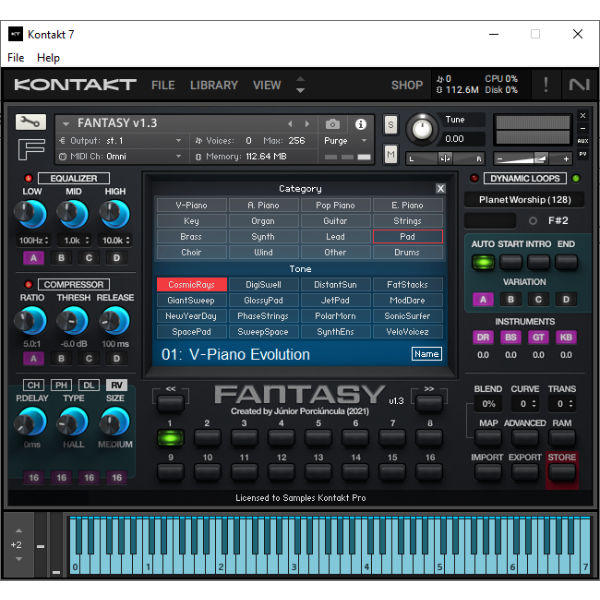The image size is (600, 600).
Task: Open Kontakt LIBRARY menu
Action: [x=214, y=85]
